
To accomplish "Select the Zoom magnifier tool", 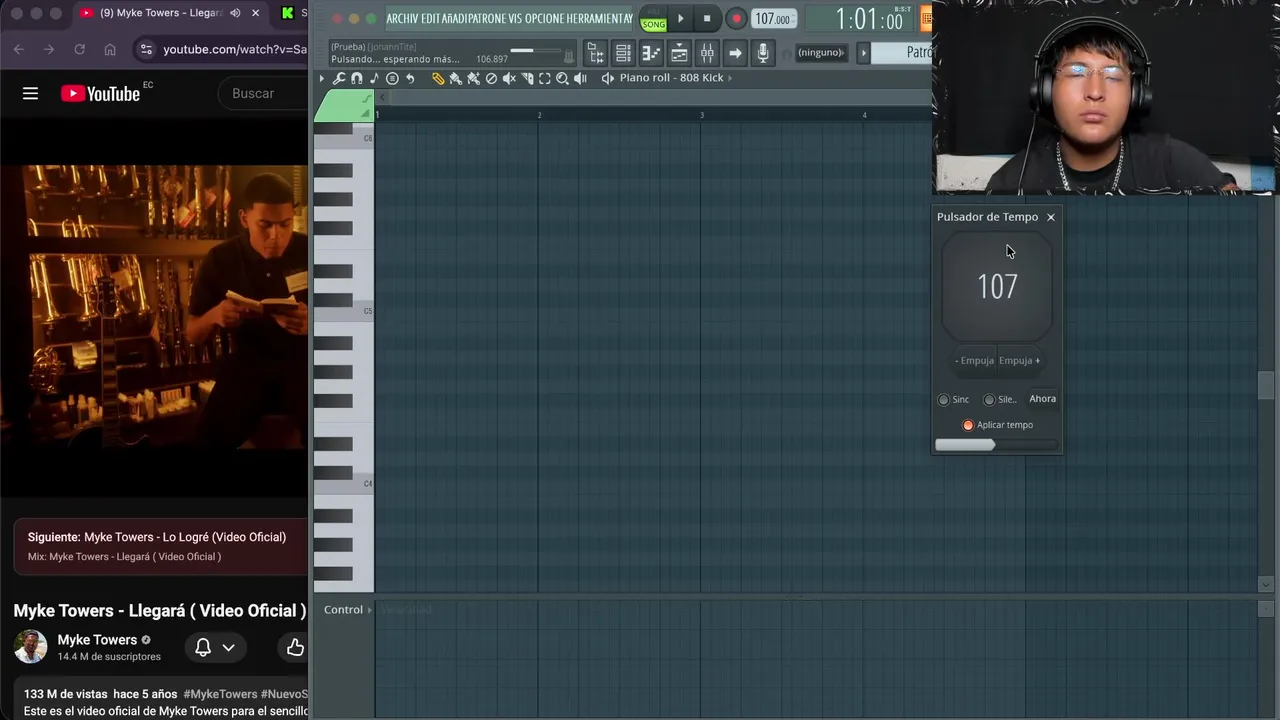I will 562,78.
